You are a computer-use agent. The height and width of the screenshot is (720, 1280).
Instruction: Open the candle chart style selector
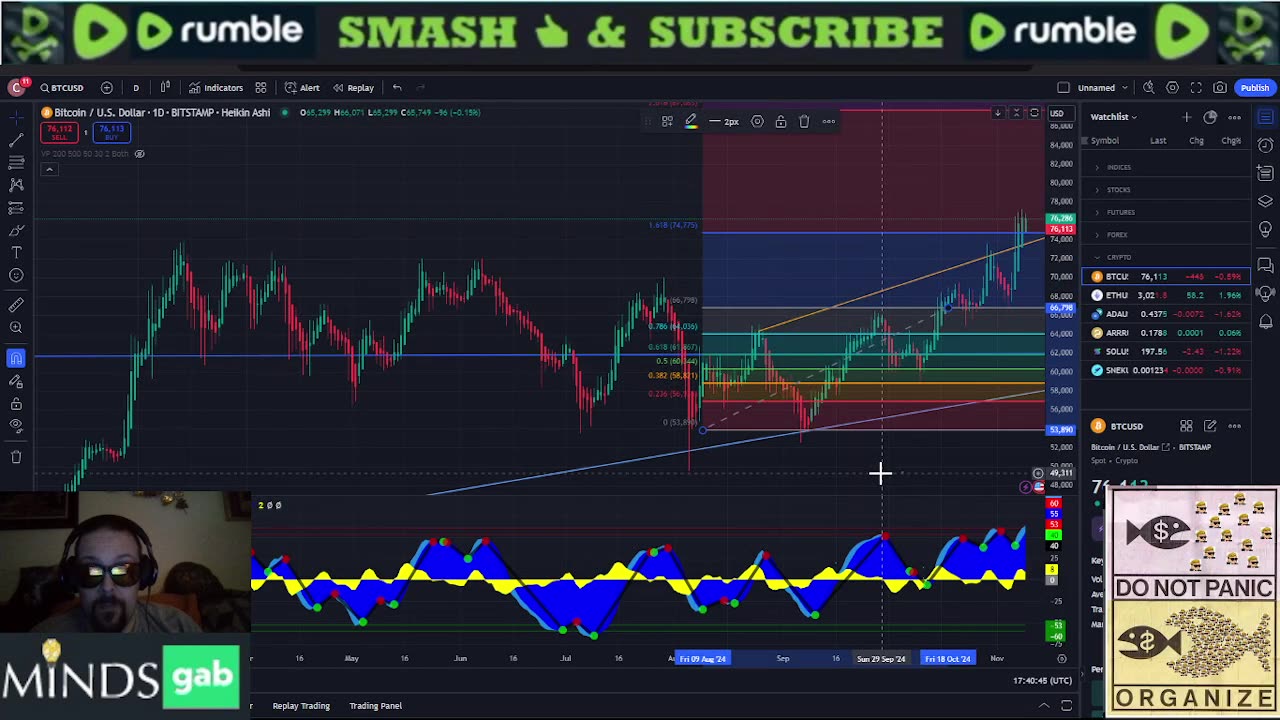point(165,88)
